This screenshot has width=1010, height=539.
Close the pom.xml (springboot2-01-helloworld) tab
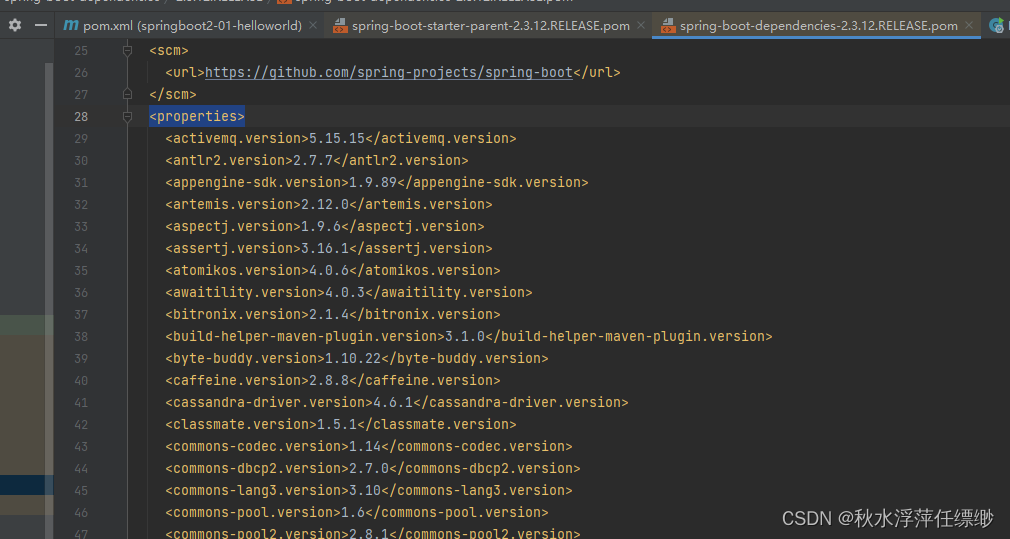(x=313, y=26)
